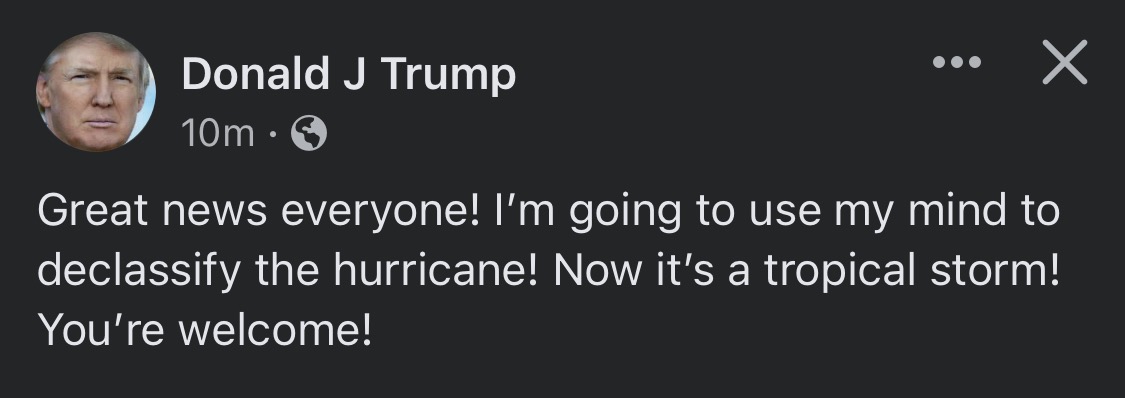
Task: Click the word "Donald" in the author name
Action: click(x=256, y=73)
